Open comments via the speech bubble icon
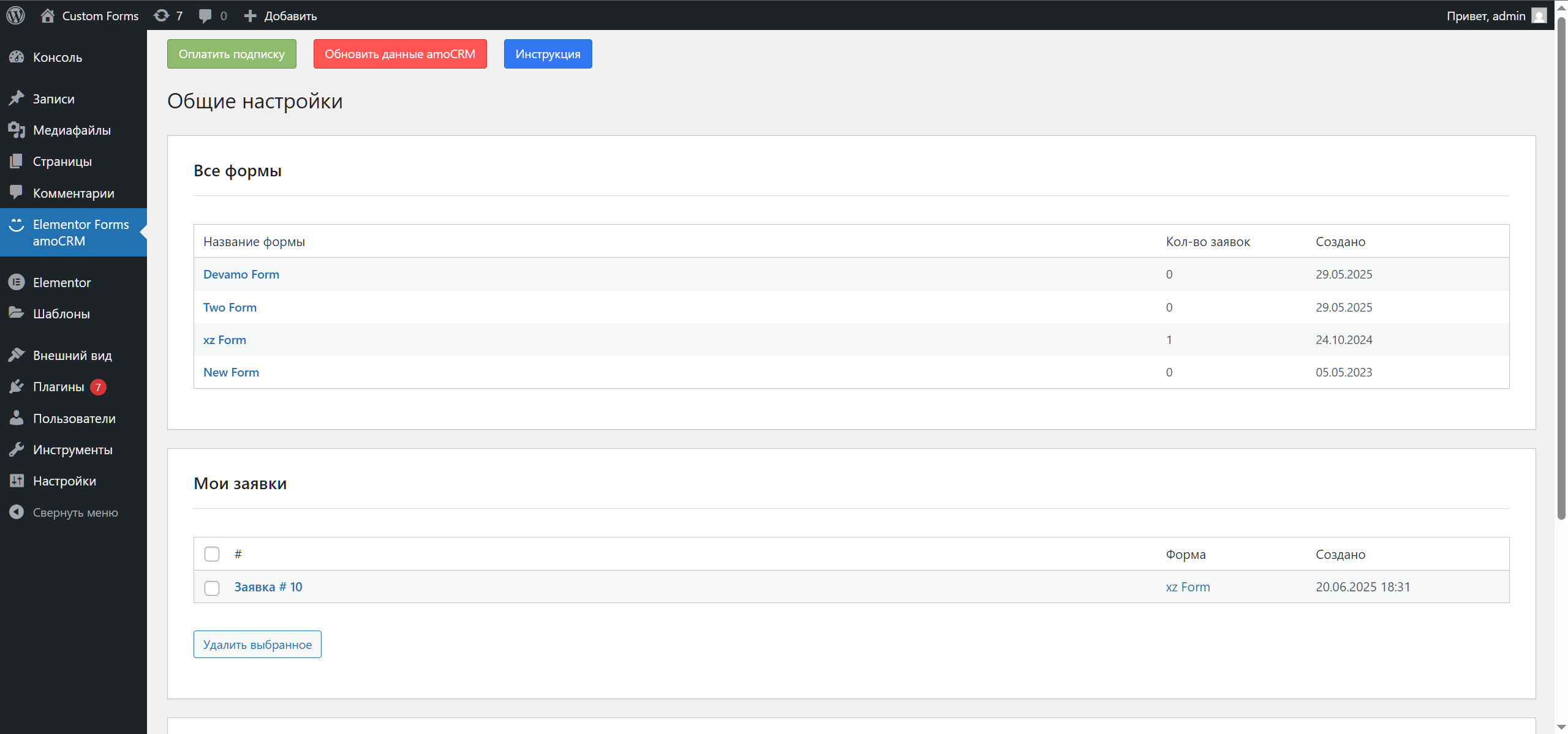1568x734 pixels. pyautogui.click(x=204, y=15)
